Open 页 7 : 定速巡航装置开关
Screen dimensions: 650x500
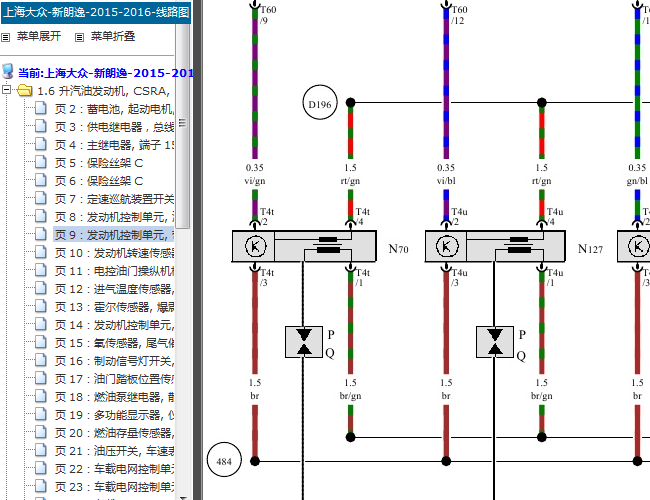[114, 199]
